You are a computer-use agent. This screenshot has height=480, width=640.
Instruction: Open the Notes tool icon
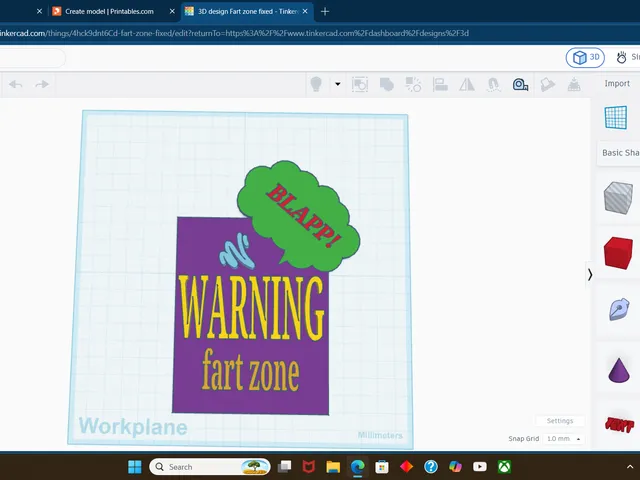(x=547, y=84)
